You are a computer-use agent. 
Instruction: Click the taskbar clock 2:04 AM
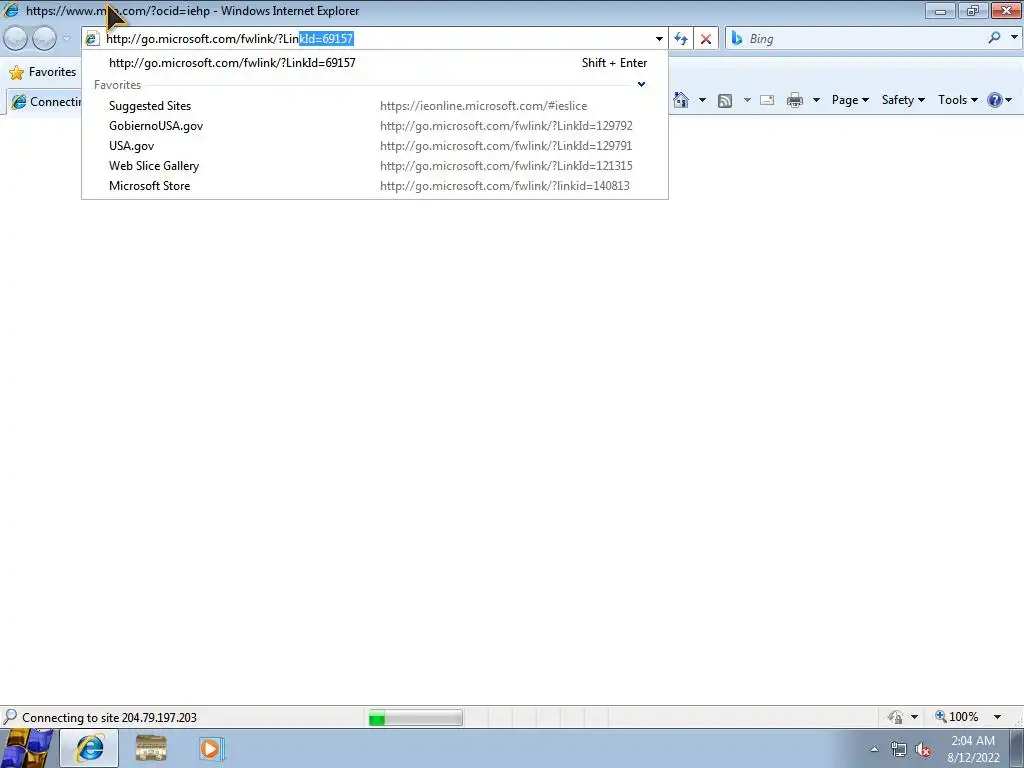pyautogui.click(x=973, y=741)
